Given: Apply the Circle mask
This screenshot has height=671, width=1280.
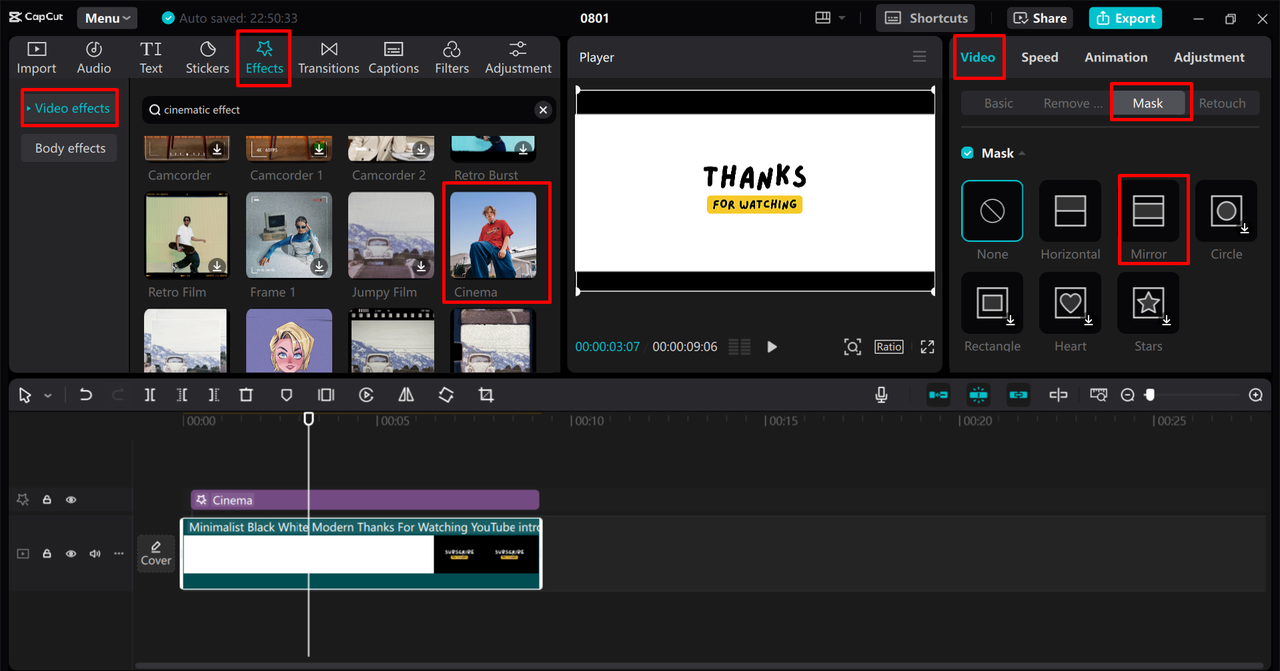Looking at the screenshot, I should [x=1226, y=211].
